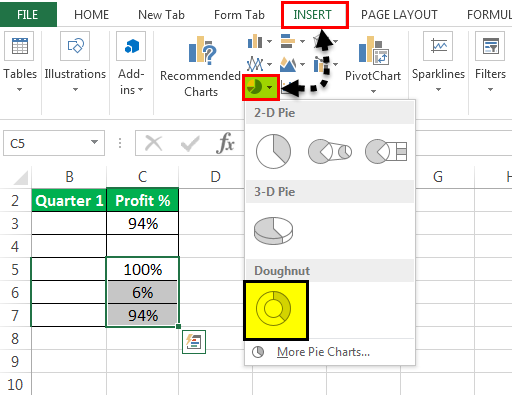The height and width of the screenshot is (395, 512).
Task: Expand the Illustrations dropdown arrow
Action: (x=75, y=89)
